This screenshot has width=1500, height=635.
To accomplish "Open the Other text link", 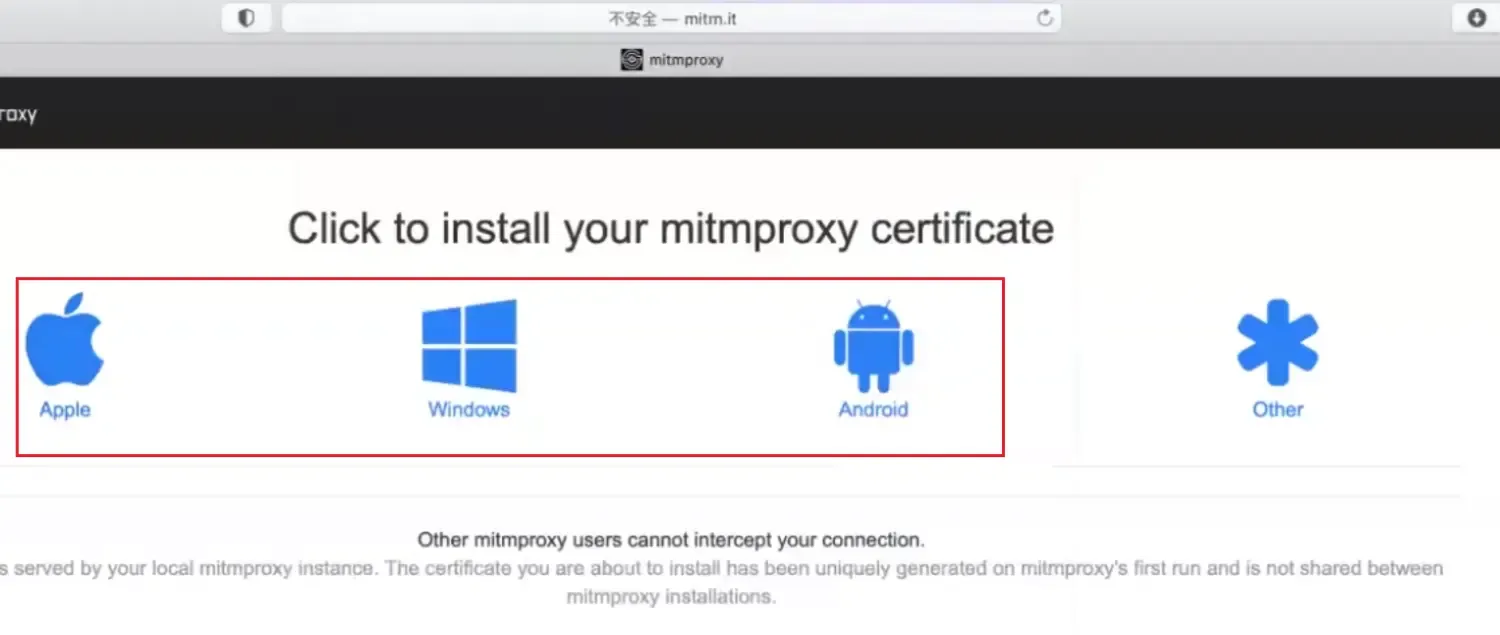I will tap(1277, 408).
